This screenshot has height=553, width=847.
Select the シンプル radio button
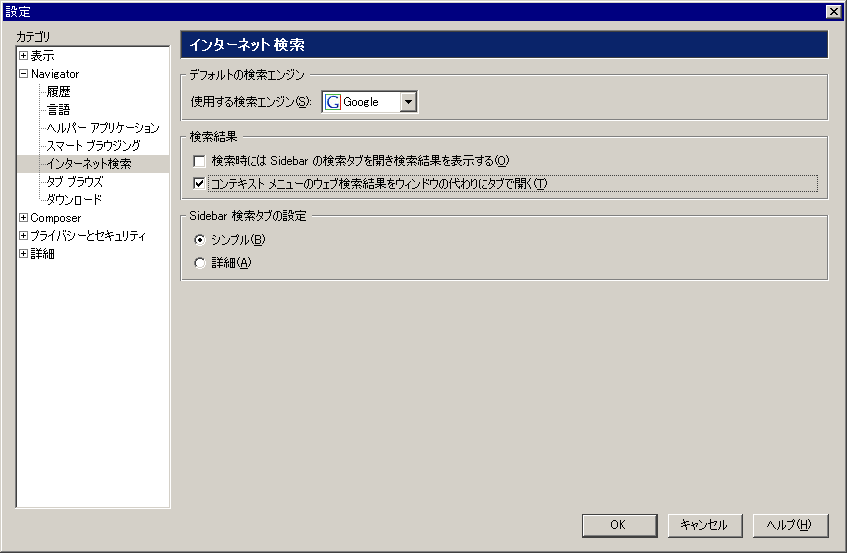coord(200,239)
